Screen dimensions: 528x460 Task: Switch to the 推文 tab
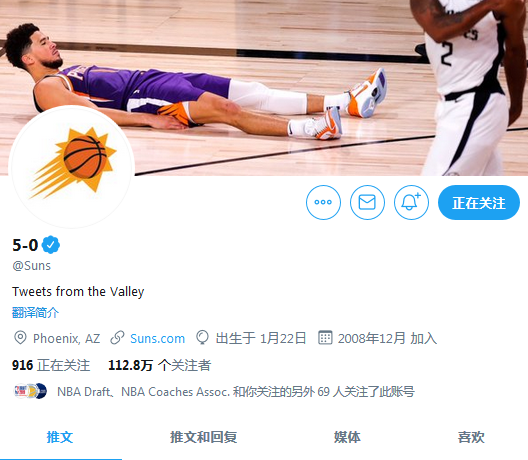click(60, 437)
